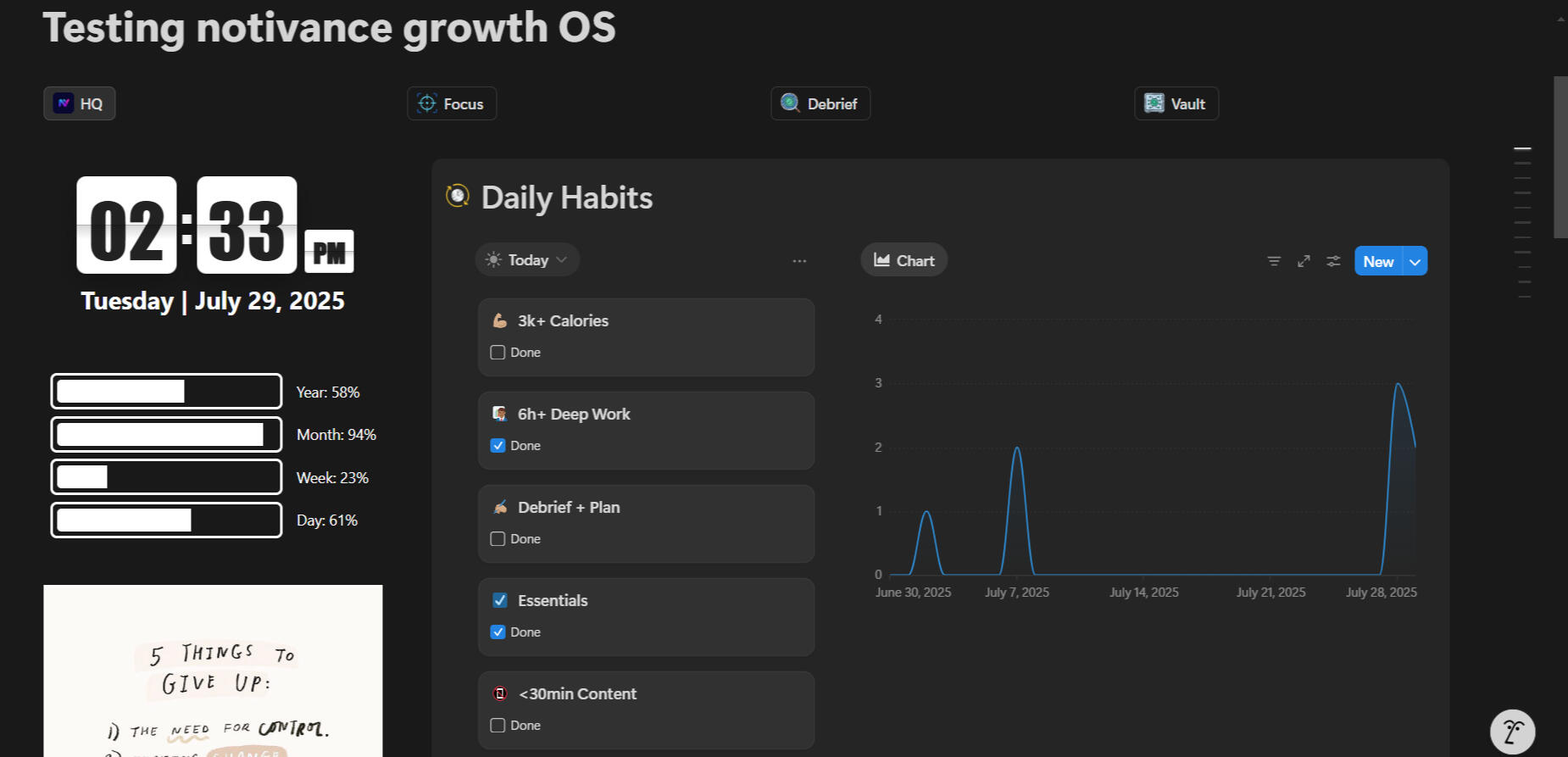Click the Daily Habits clock icon
The image size is (1568, 757).
(458, 196)
